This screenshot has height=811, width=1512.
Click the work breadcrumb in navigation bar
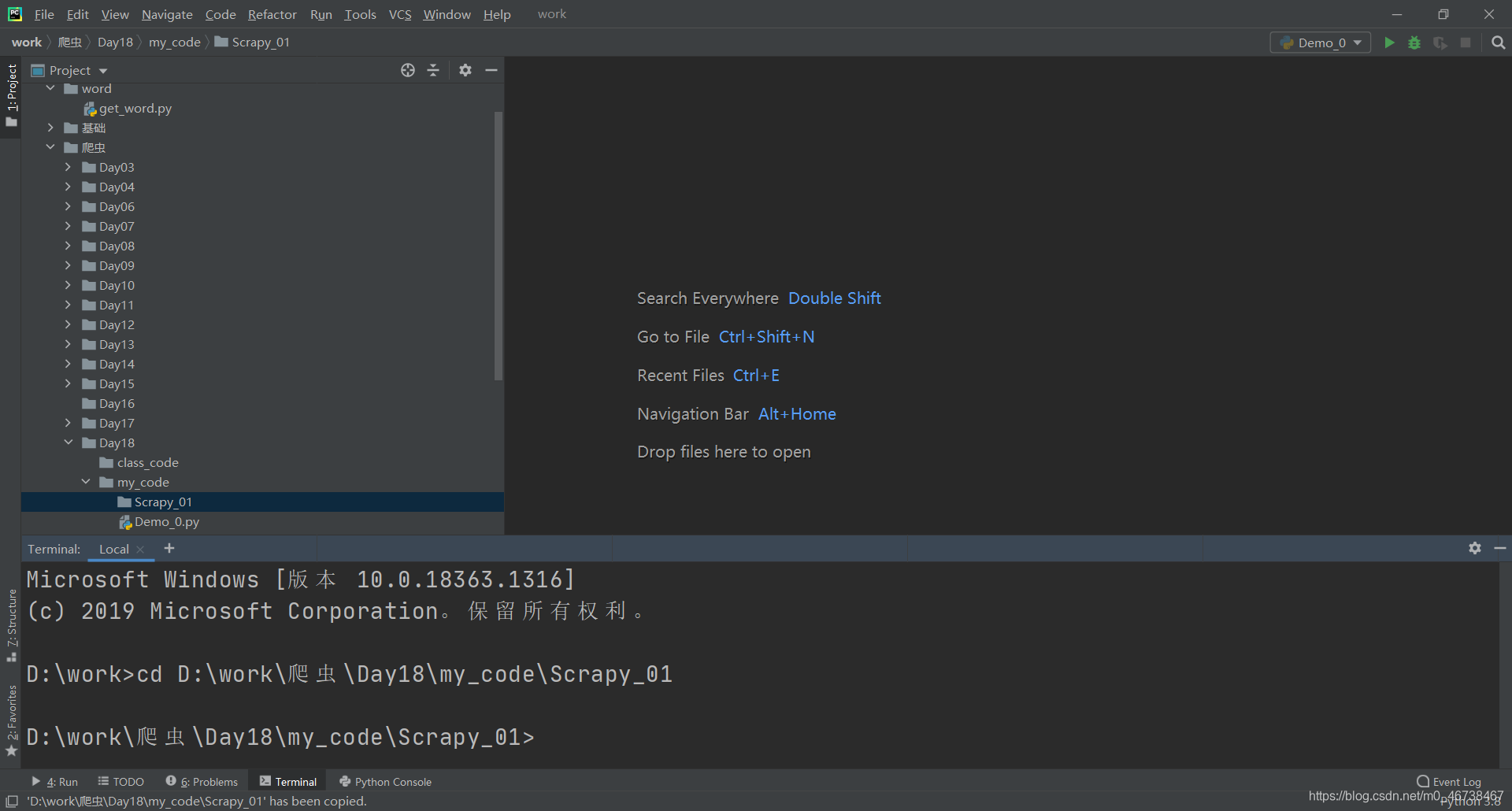point(27,43)
